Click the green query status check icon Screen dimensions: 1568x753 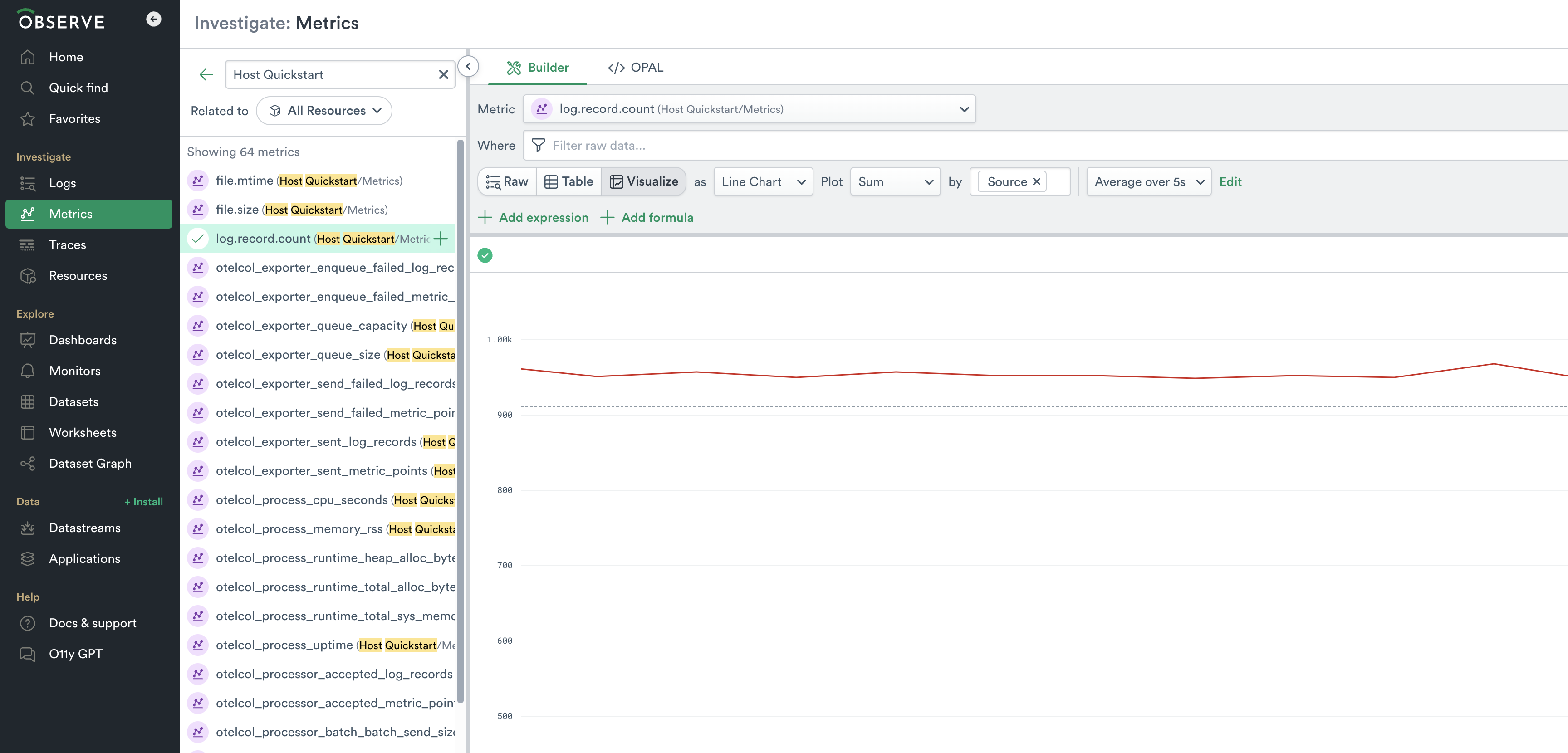click(485, 255)
